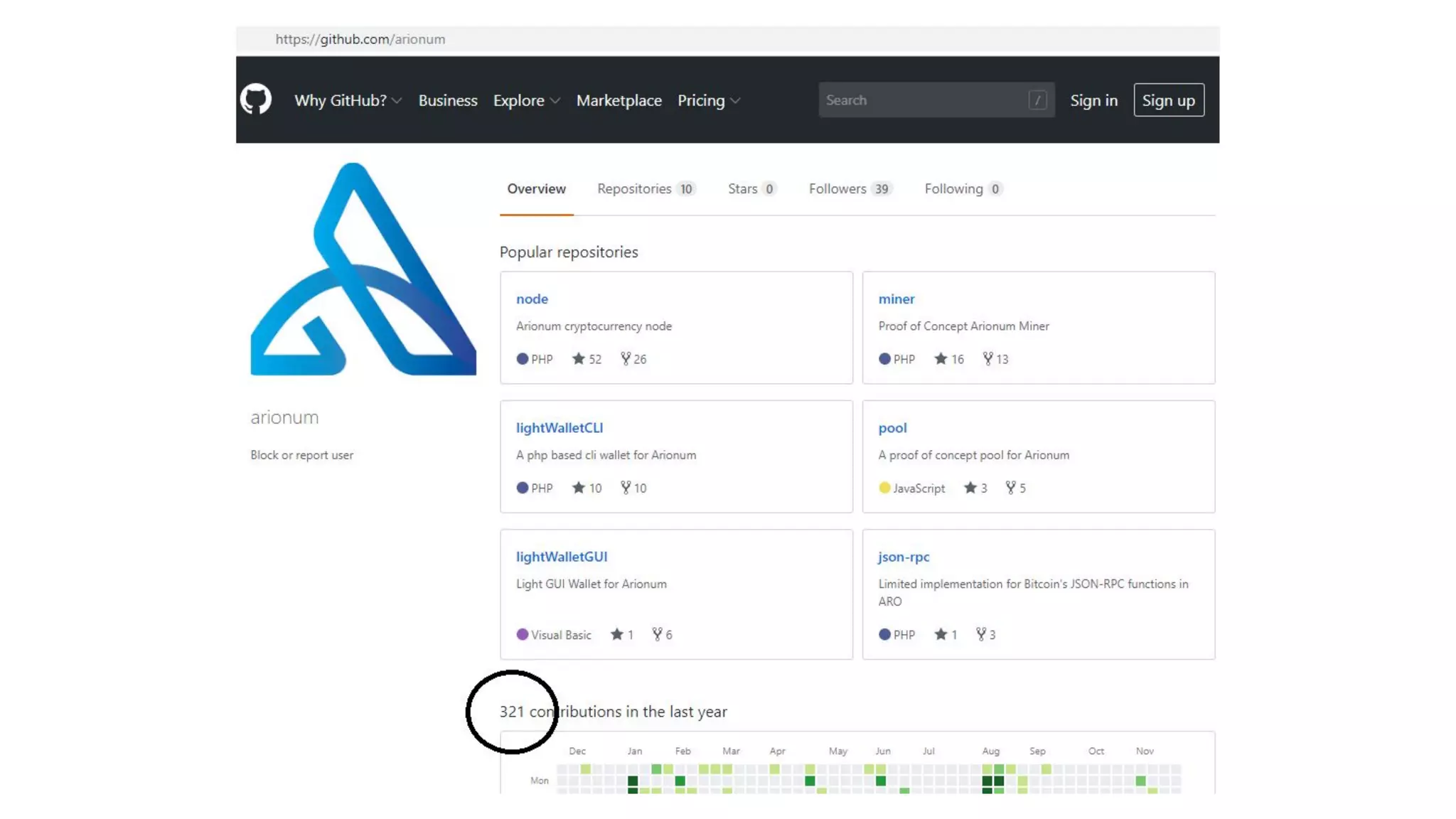
Task: Click the miner repository star icon
Action: 940,358
